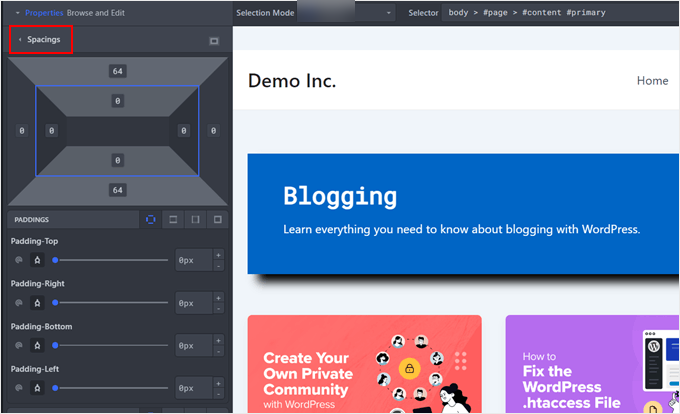The image size is (680, 414).
Task: Increase Padding-Right with plus button
Action: tap(219, 298)
